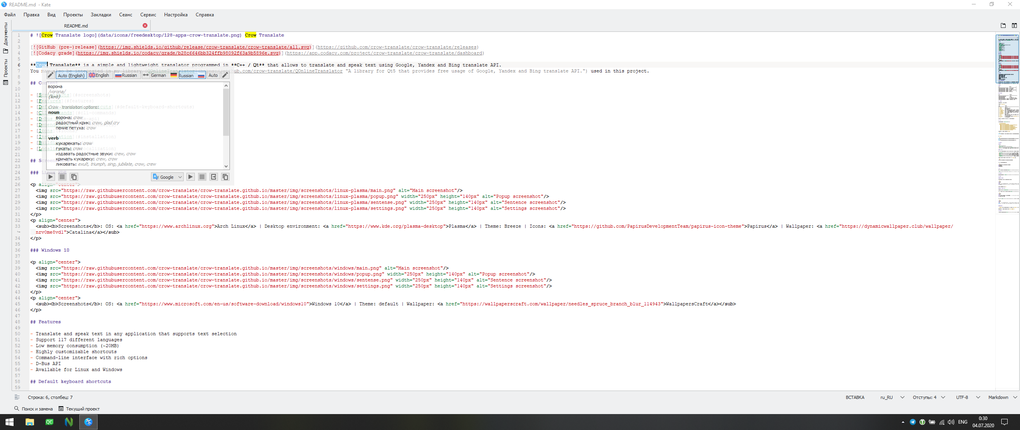
Task: Open the Закладки menu
Action: (100, 14)
